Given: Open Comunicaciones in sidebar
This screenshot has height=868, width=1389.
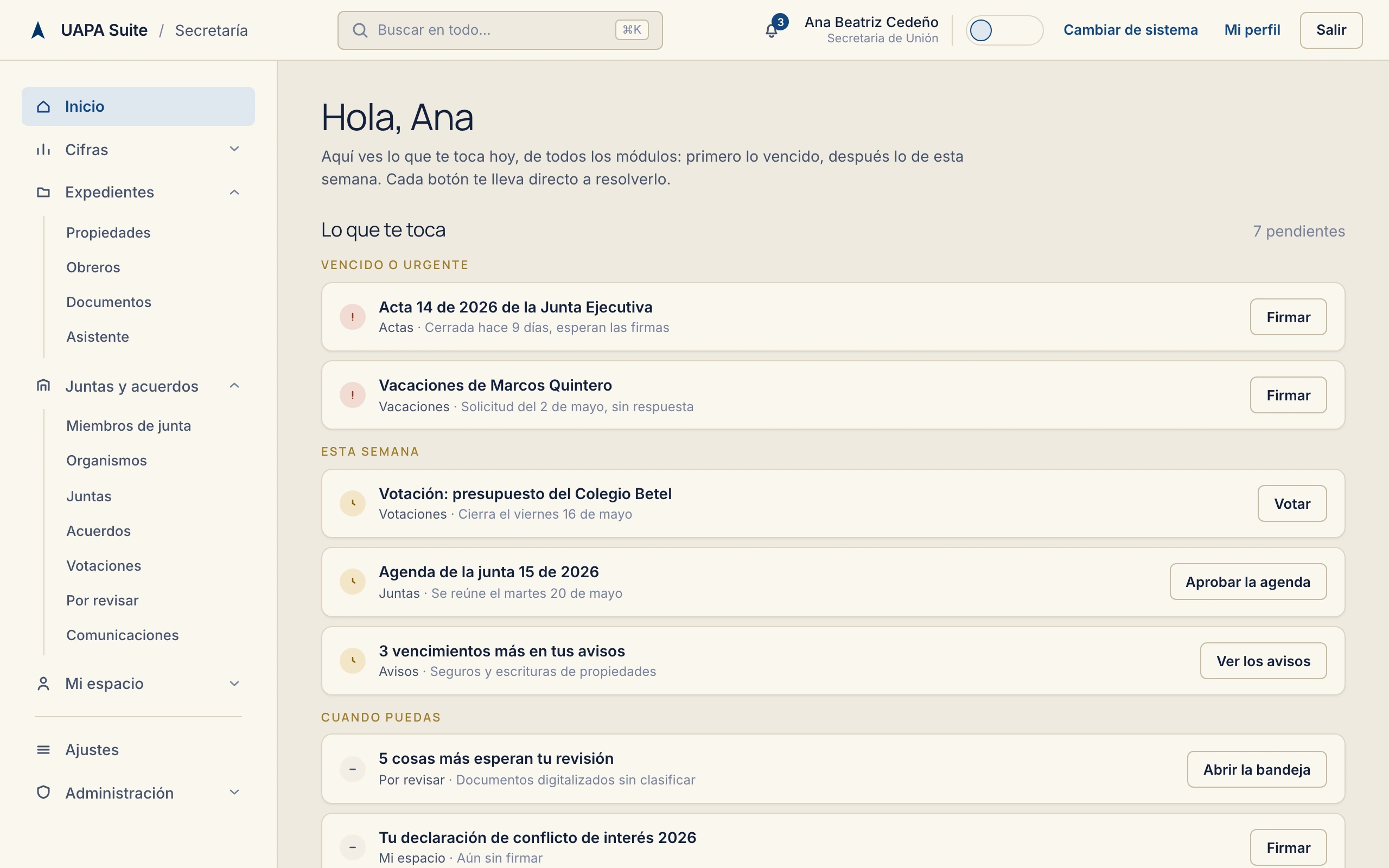Looking at the screenshot, I should tap(122, 635).
